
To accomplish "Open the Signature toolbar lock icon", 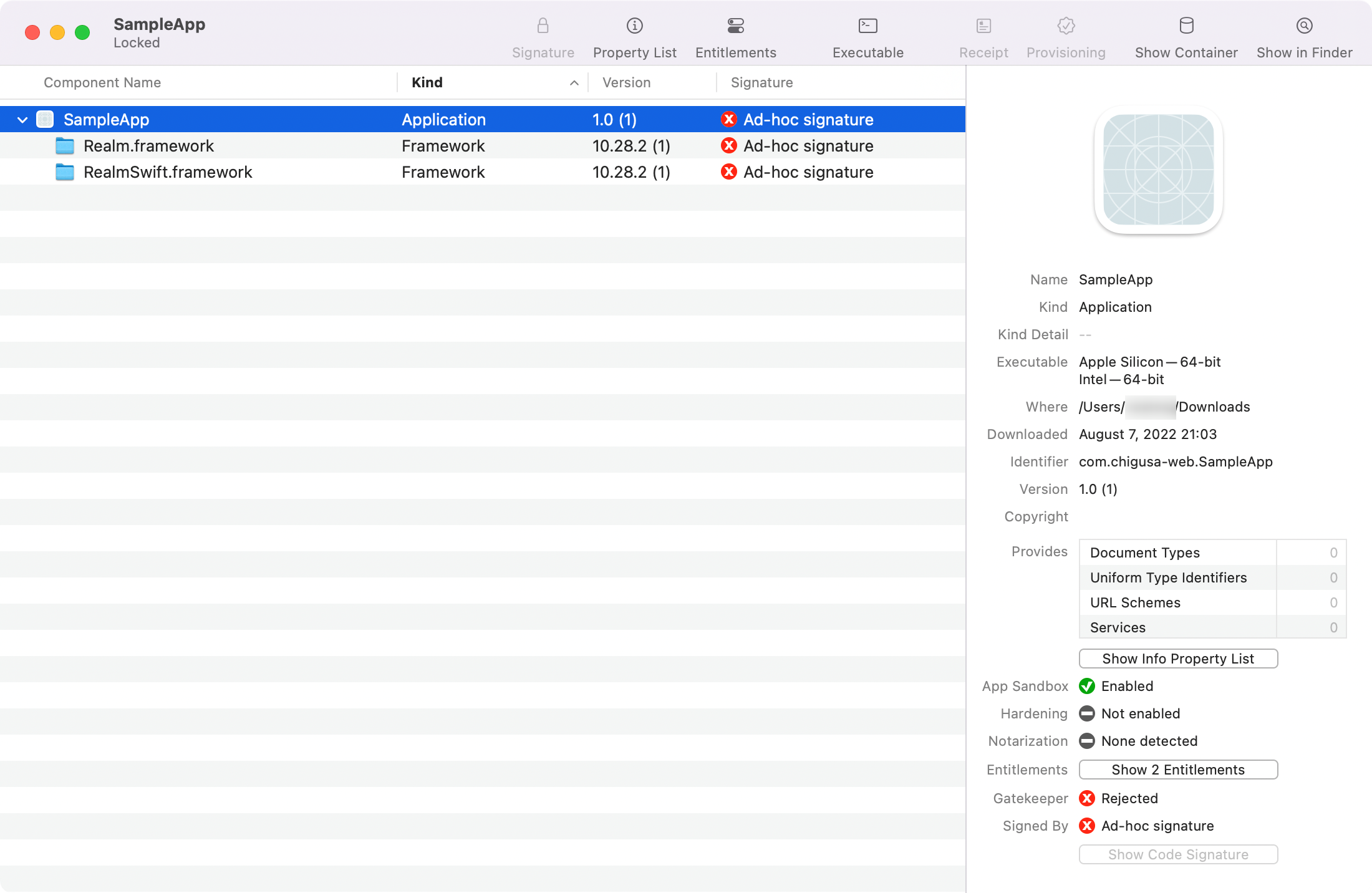I will point(543,26).
